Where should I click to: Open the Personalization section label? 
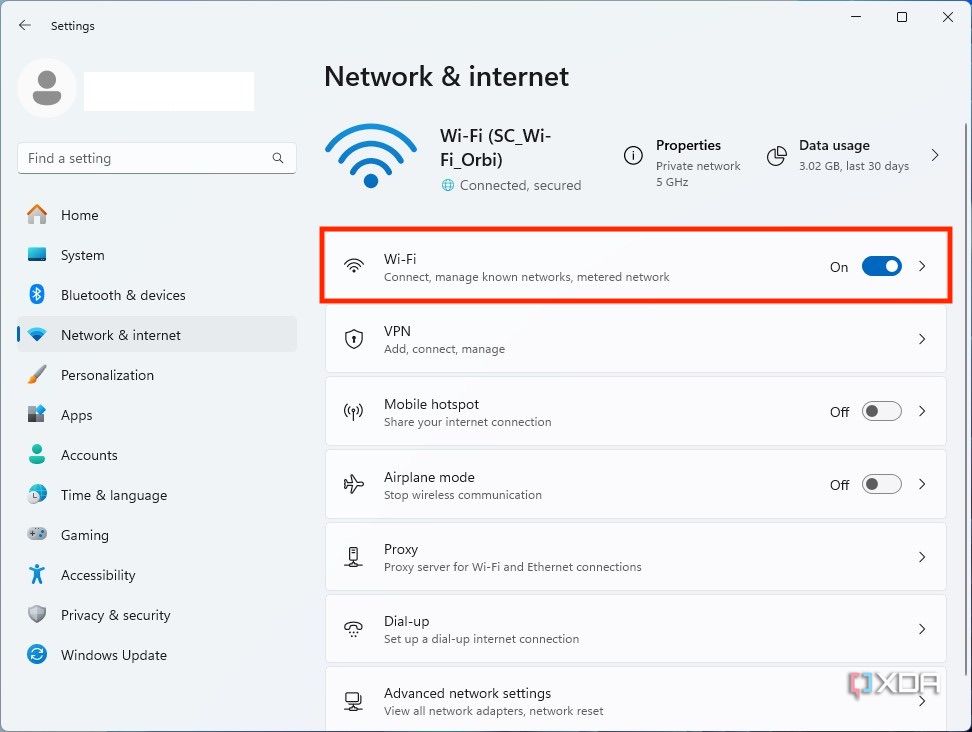(x=107, y=375)
